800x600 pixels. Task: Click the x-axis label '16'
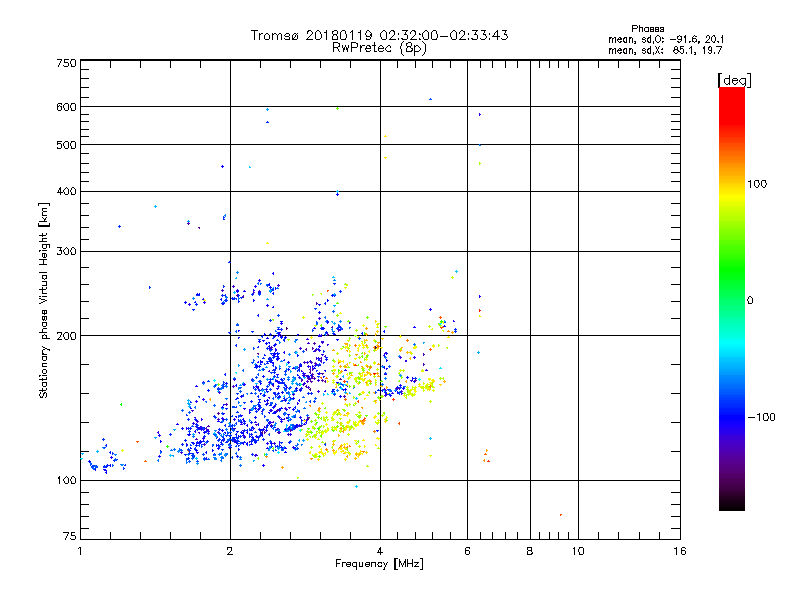pos(680,551)
